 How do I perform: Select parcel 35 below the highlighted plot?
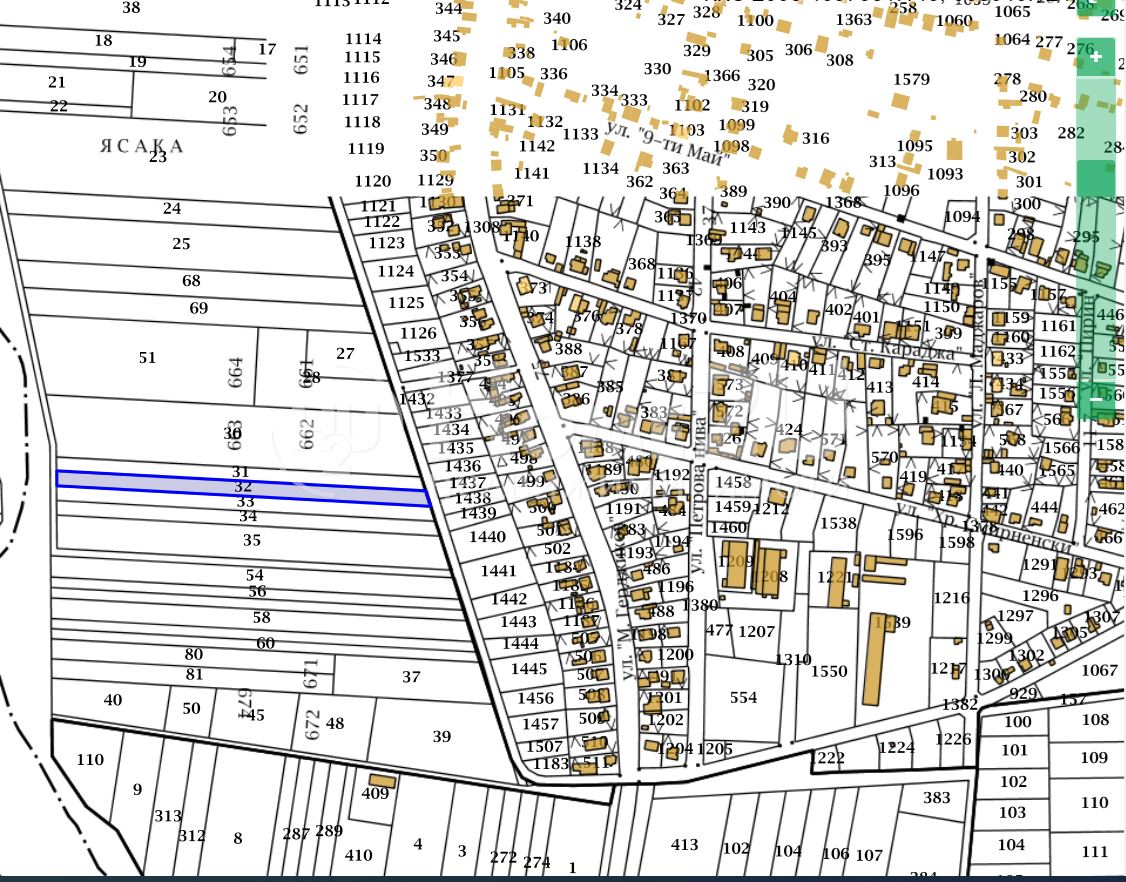point(251,540)
